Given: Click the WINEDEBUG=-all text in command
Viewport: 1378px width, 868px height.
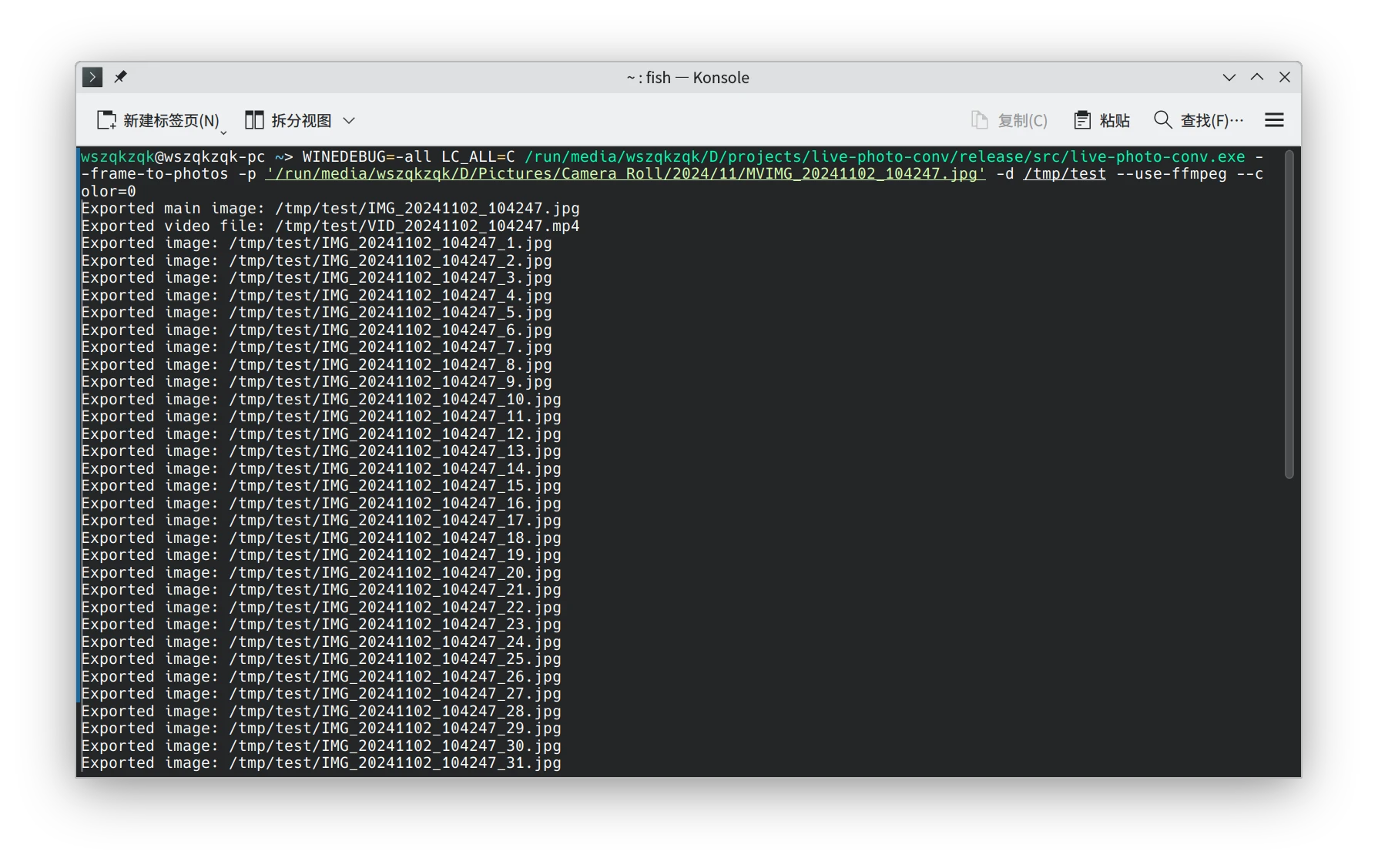Looking at the screenshot, I should [x=367, y=156].
